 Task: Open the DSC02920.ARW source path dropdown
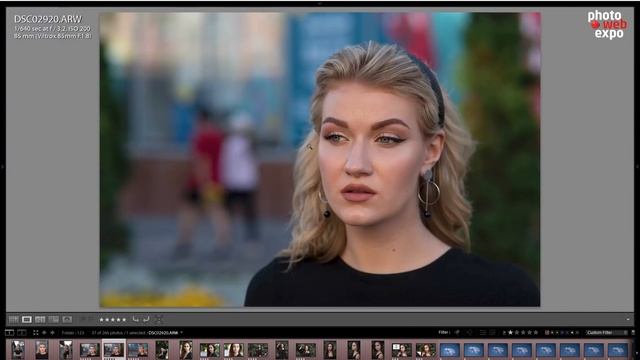tap(165, 333)
